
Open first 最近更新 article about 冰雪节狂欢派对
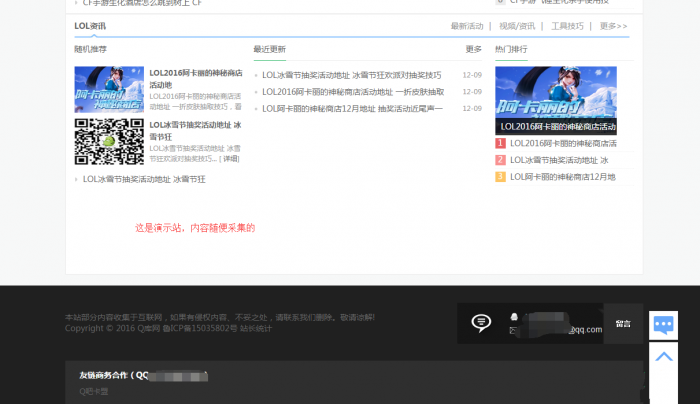[351, 75]
